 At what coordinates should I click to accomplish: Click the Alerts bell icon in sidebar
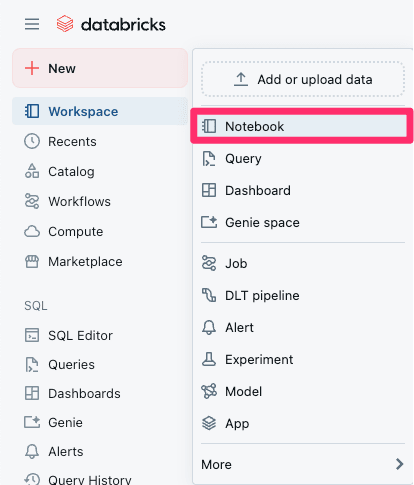coord(32,451)
